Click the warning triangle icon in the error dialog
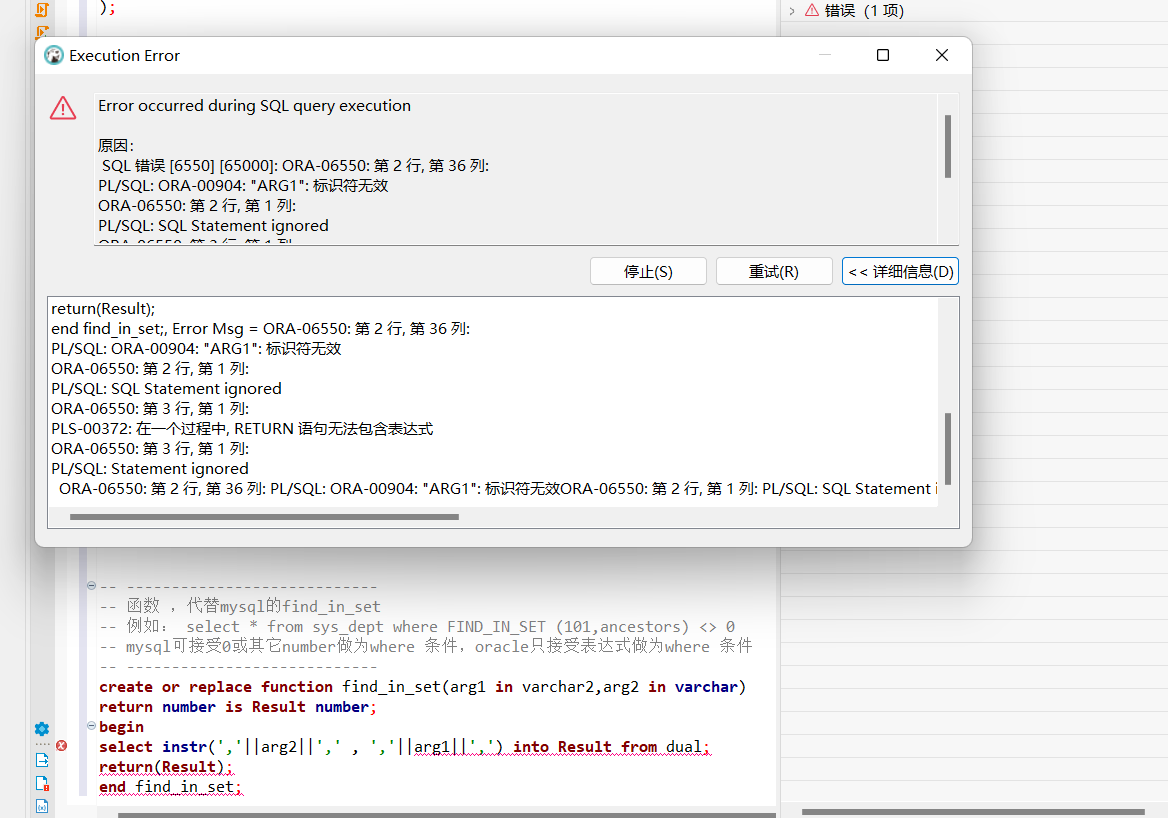 coord(63,110)
